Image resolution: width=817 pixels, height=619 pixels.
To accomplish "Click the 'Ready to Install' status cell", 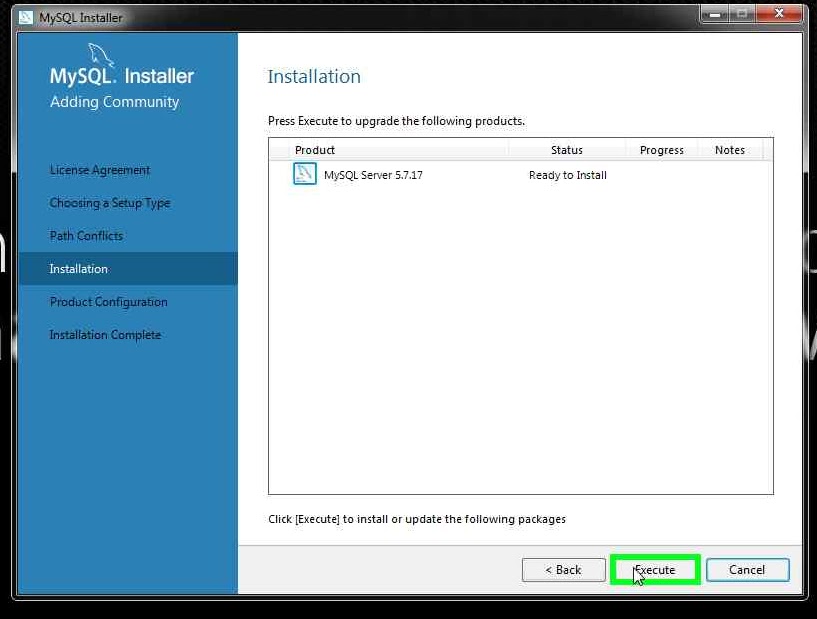I will [x=568, y=175].
